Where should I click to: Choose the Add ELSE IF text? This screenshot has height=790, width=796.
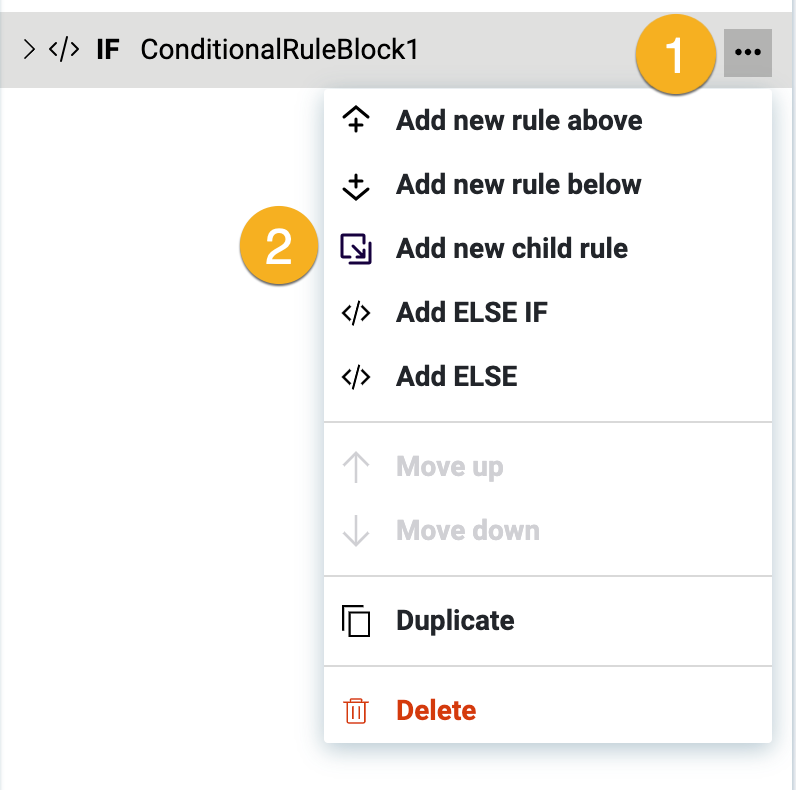(x=472, y=313)
